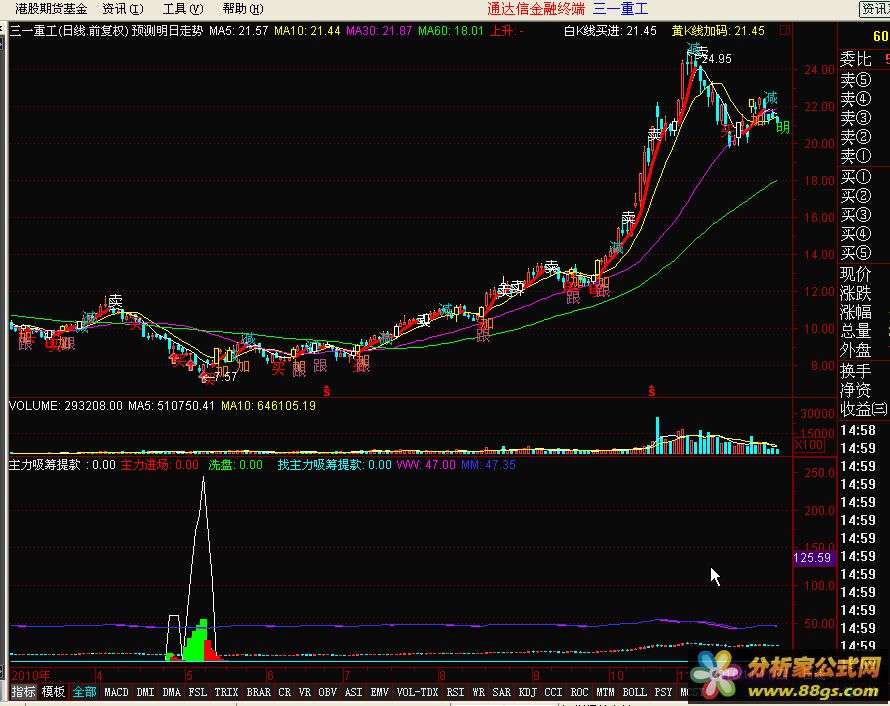Select the 全部 indicator tab
Image resolution: width=890 pixels, height=706 pixels.
(84, 692)
